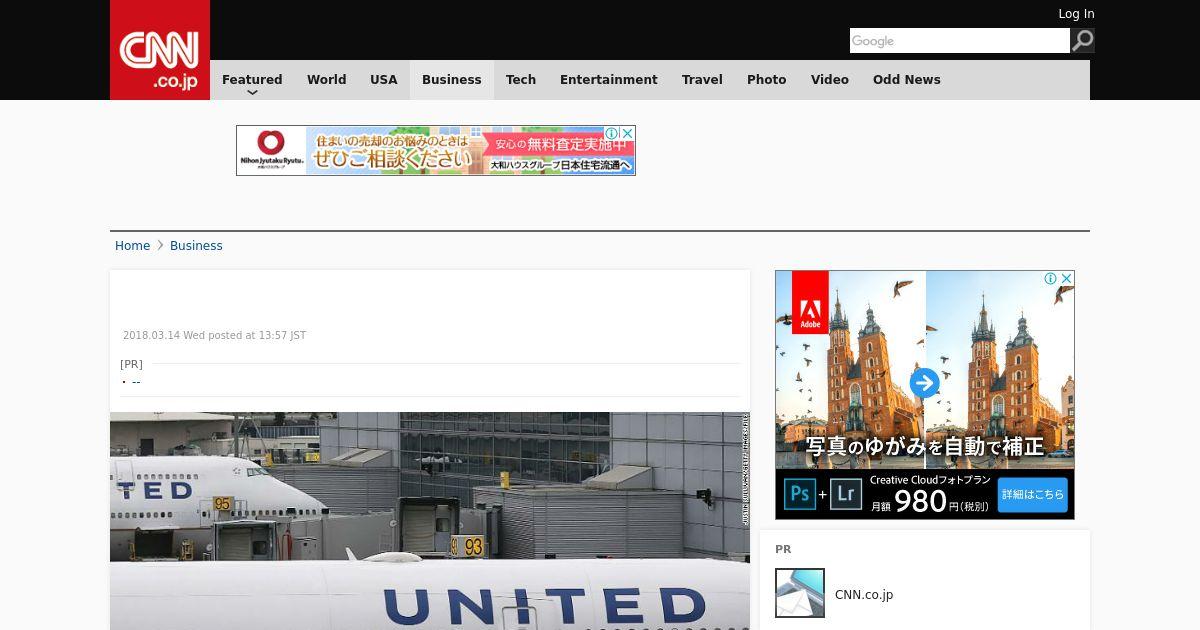Click the Lightroom Lr icon in ad

[846, 494]
